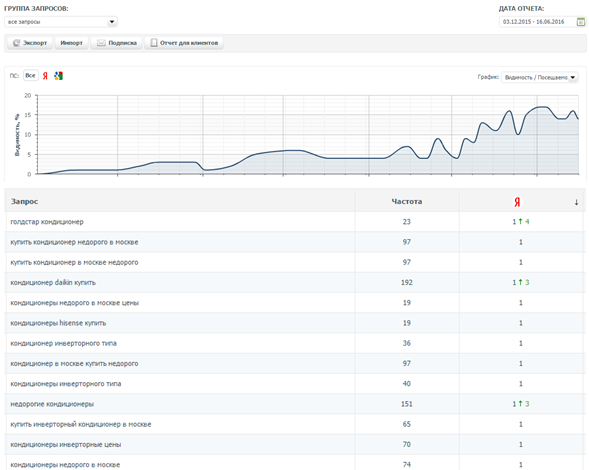Click the Импорт button
Viewport: 589px width, 470px height.
(x=71, y=43)
